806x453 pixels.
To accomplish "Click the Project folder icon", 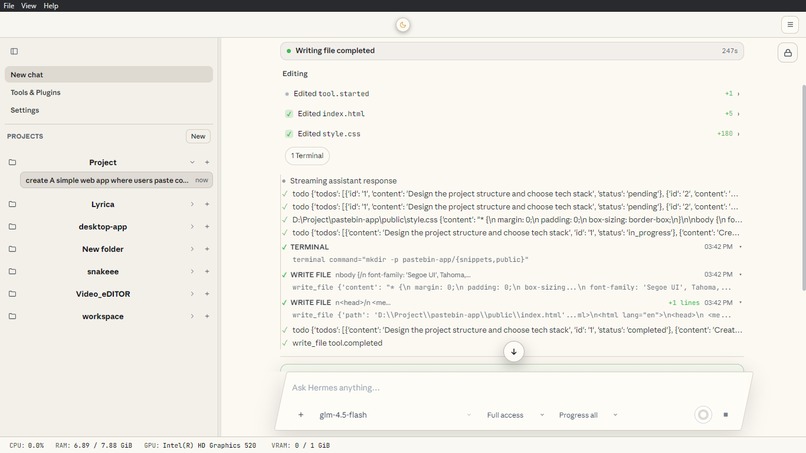I will click(12, 162).
